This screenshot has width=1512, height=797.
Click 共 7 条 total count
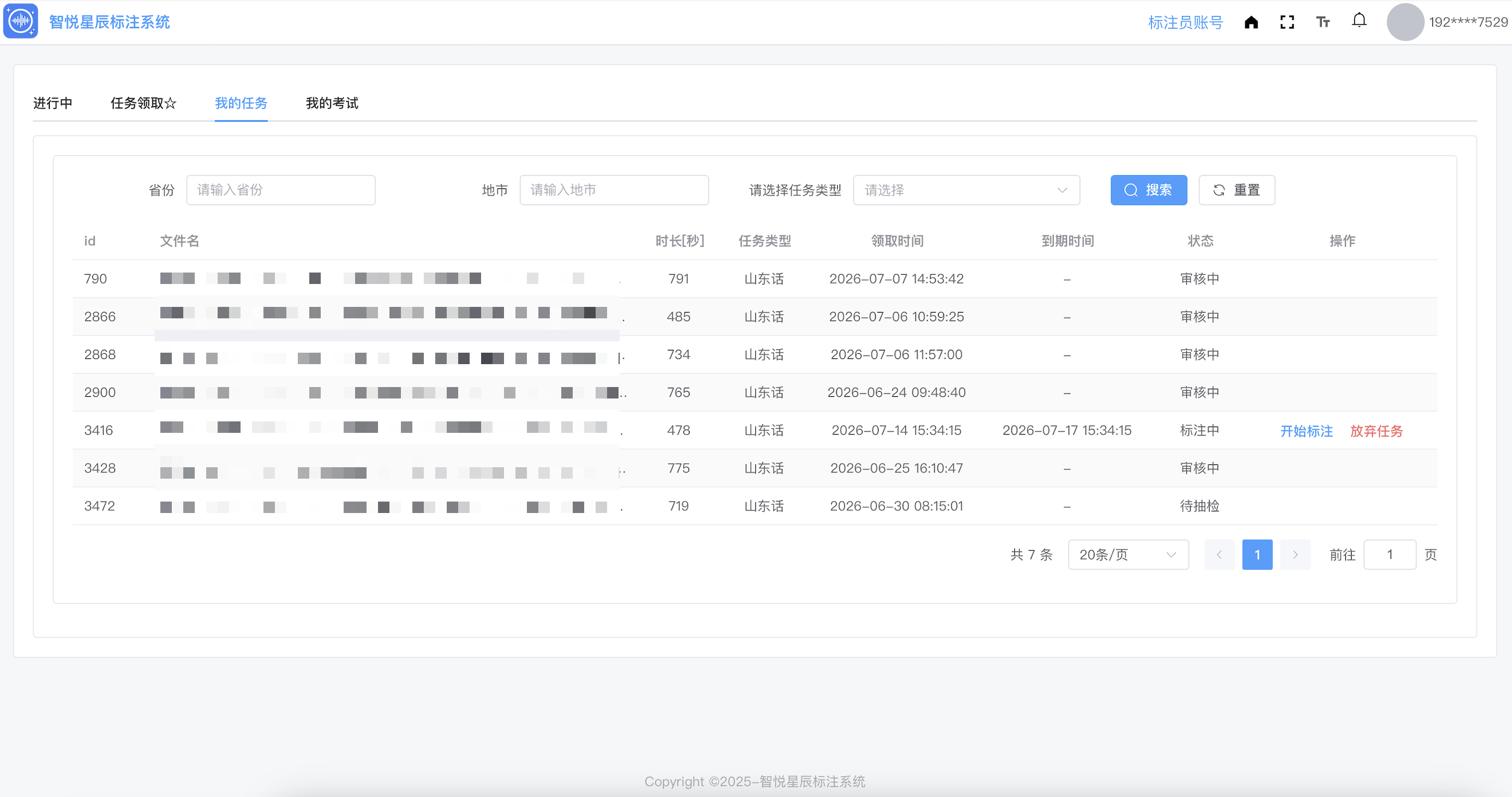1031,555
